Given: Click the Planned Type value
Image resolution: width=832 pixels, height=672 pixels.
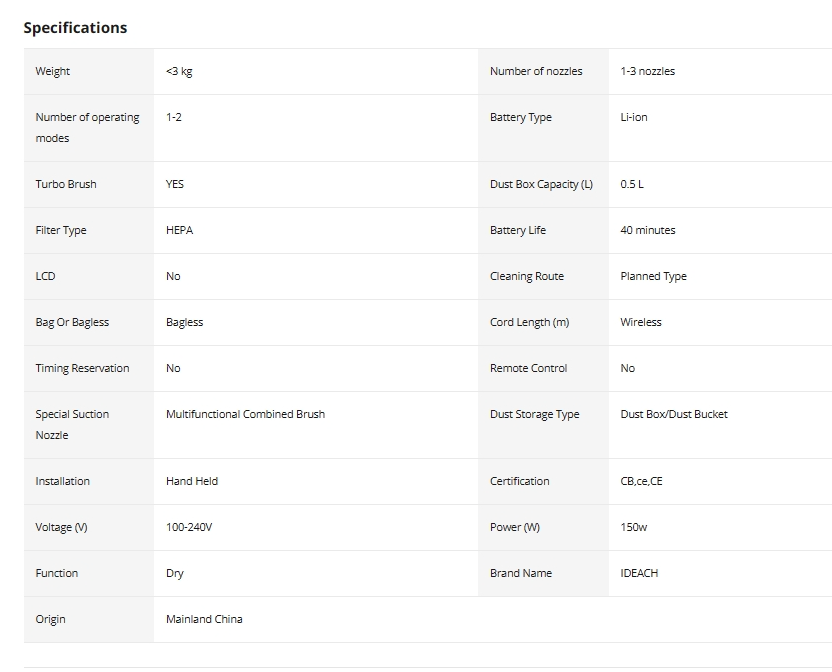Looking at the screenshot, I should [653, 277].
